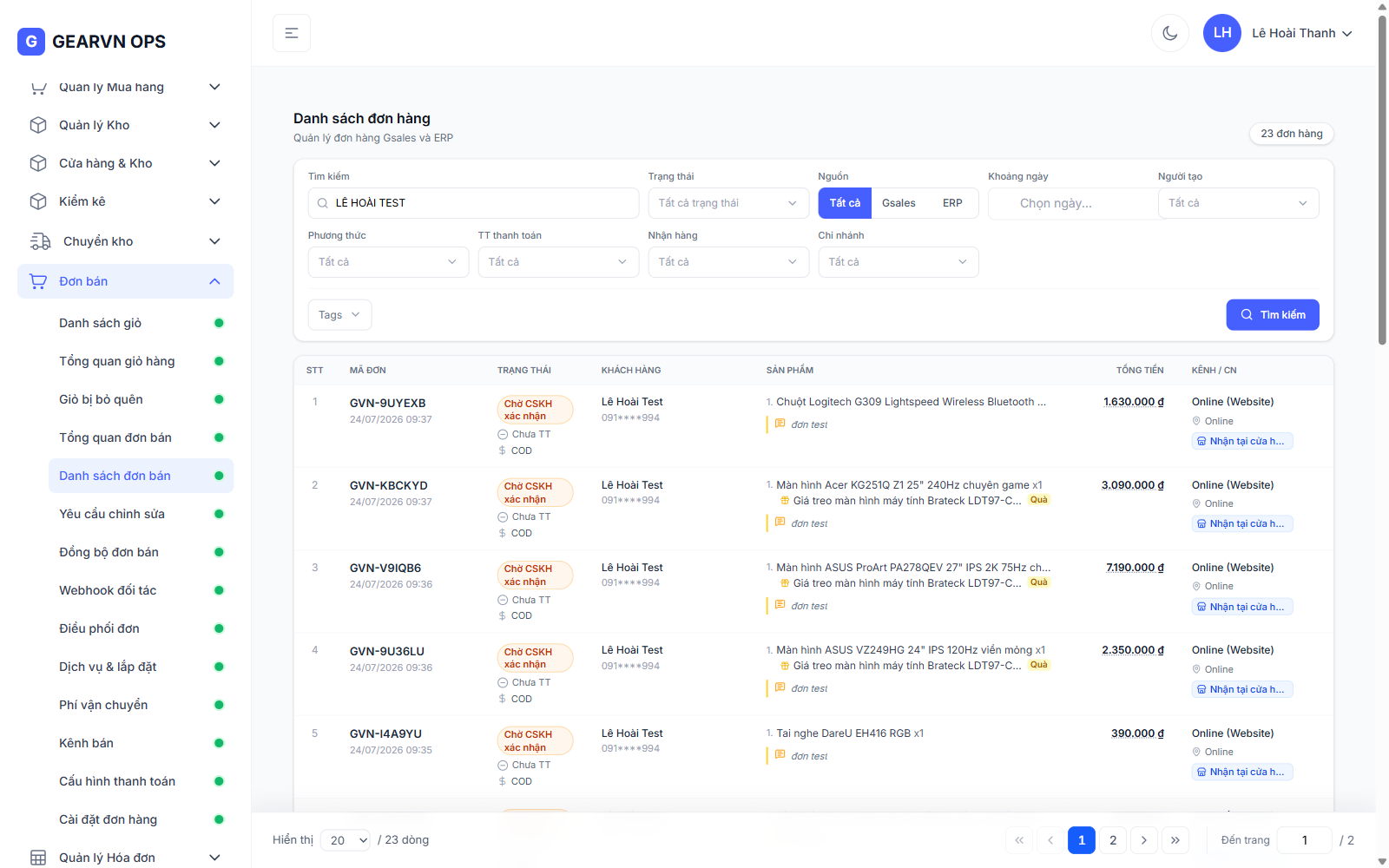This screenshot has height=868, width=1389.
Task: Open order GVN-9UYEXB
Action: [x=387, y=403]
